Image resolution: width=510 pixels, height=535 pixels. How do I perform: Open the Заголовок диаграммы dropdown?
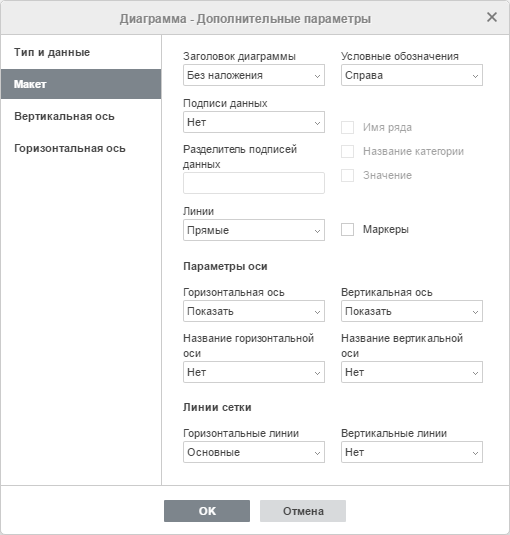(254, 75)
